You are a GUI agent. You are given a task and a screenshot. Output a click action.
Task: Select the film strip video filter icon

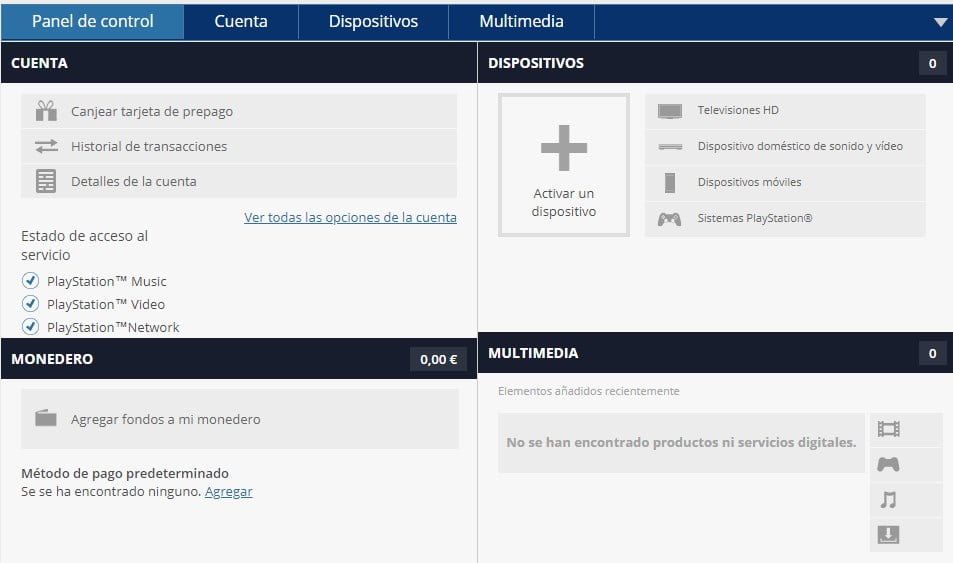pyautogui.click(x=889, y=429)
